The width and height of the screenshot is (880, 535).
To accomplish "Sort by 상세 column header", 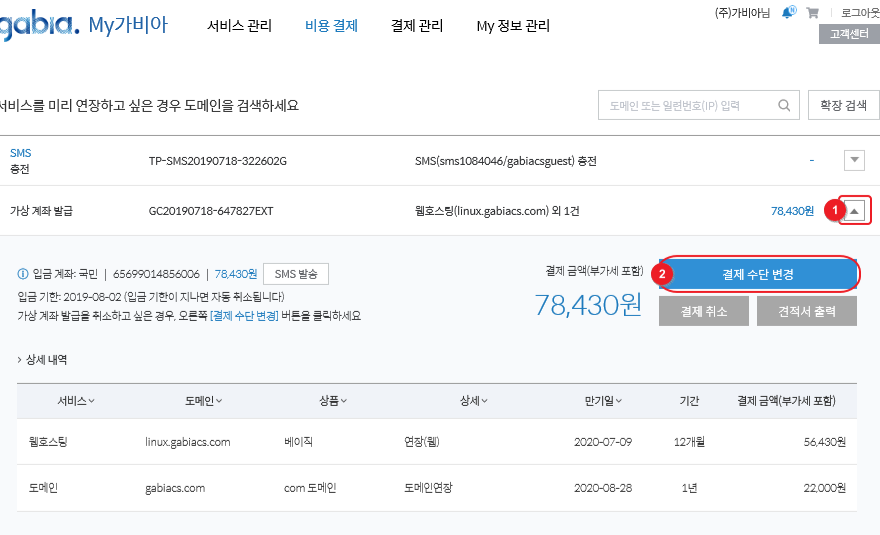I will click(474, 401).
